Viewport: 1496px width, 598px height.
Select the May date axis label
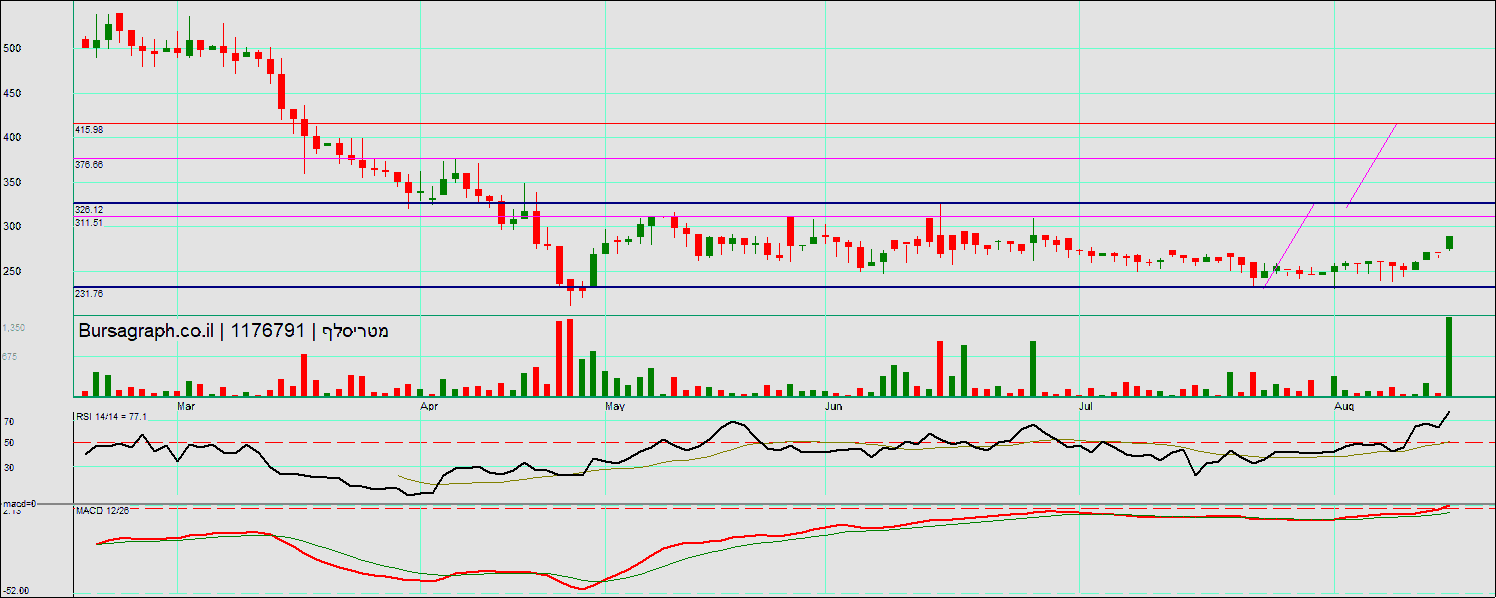(x=615, y=407)
